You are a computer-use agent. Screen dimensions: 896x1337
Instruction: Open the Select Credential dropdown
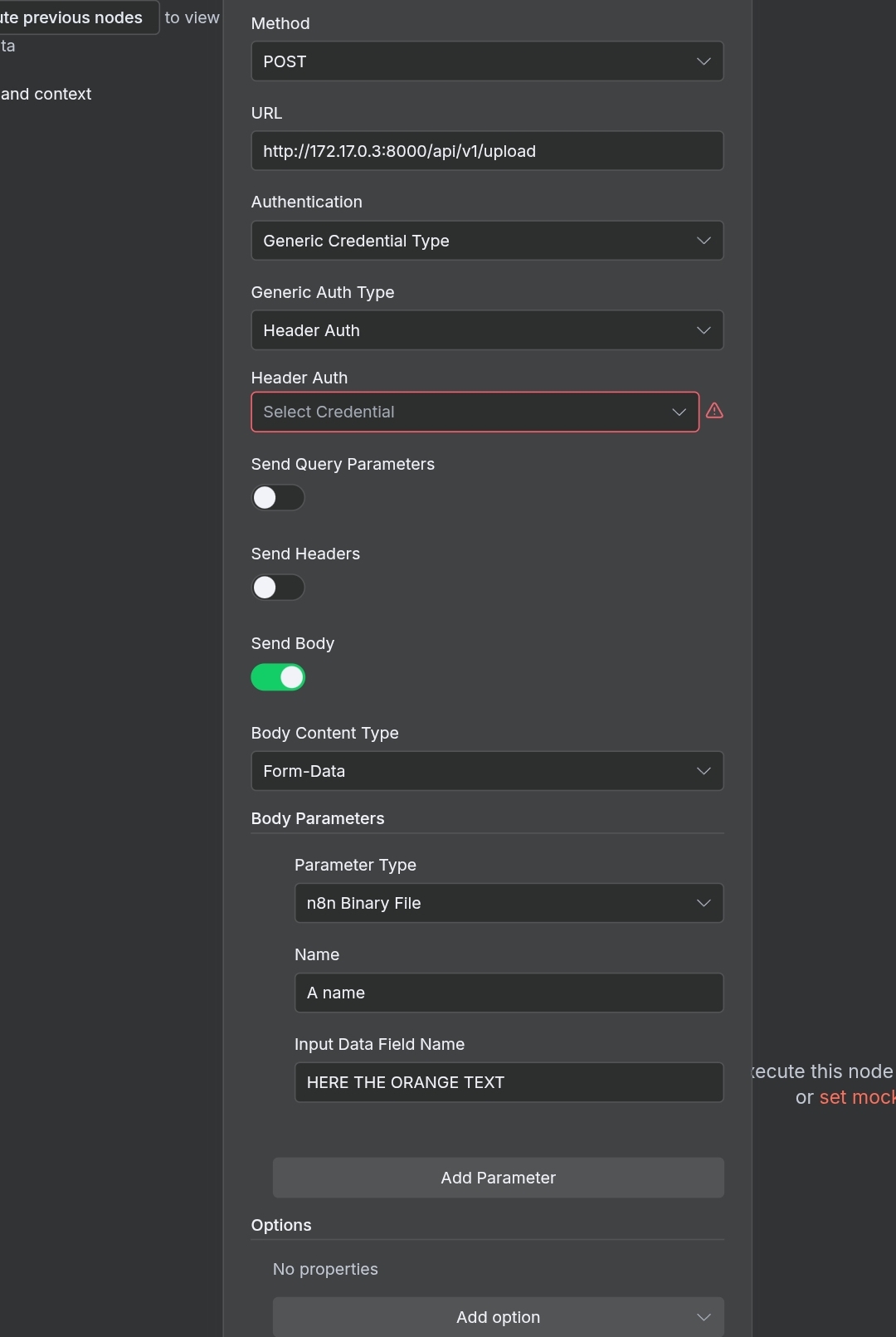[x=475, y=412]
